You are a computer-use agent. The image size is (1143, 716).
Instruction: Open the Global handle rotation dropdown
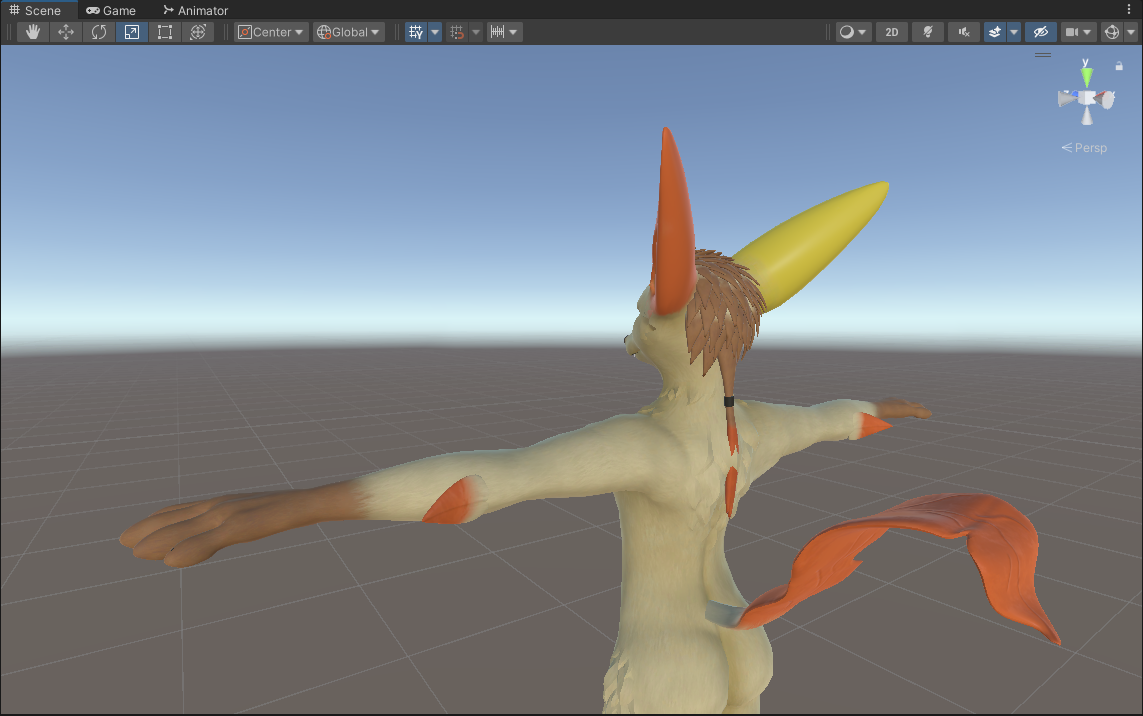[349, 32]
